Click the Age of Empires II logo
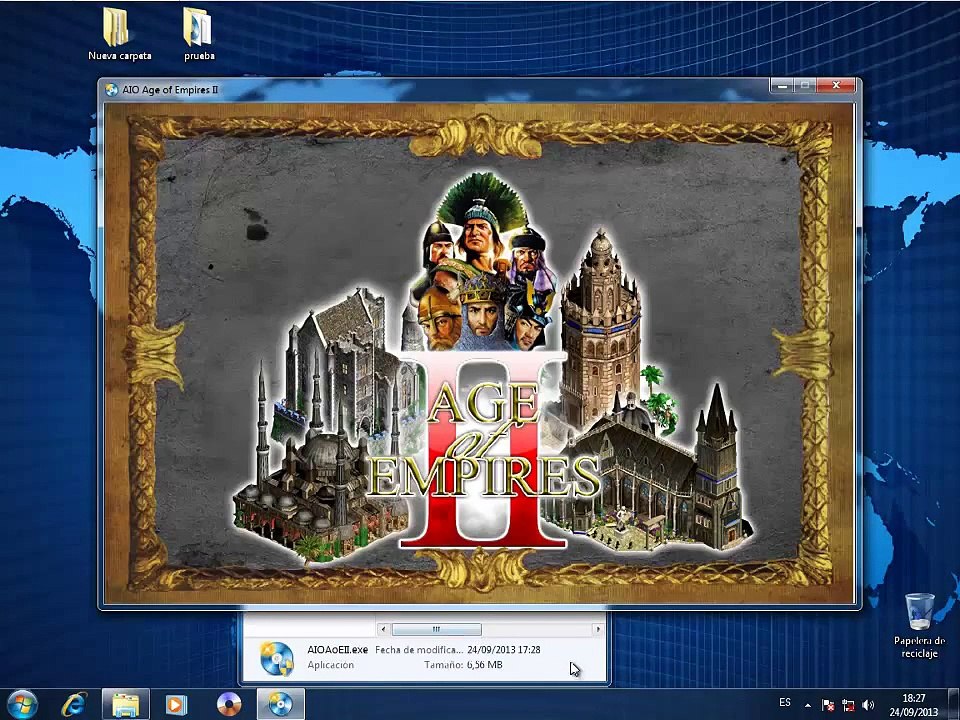The height and width of the screenshot is (720, 960). 484,449
